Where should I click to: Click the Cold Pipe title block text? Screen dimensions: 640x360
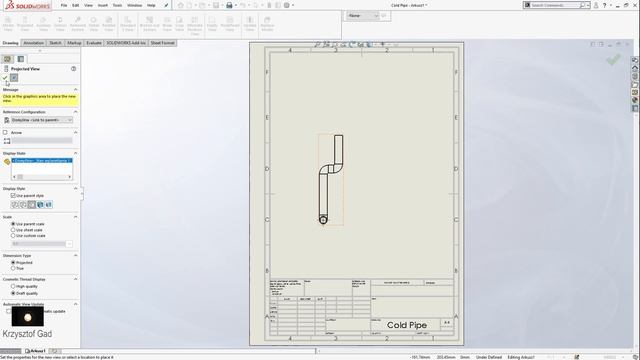[407, 325]
